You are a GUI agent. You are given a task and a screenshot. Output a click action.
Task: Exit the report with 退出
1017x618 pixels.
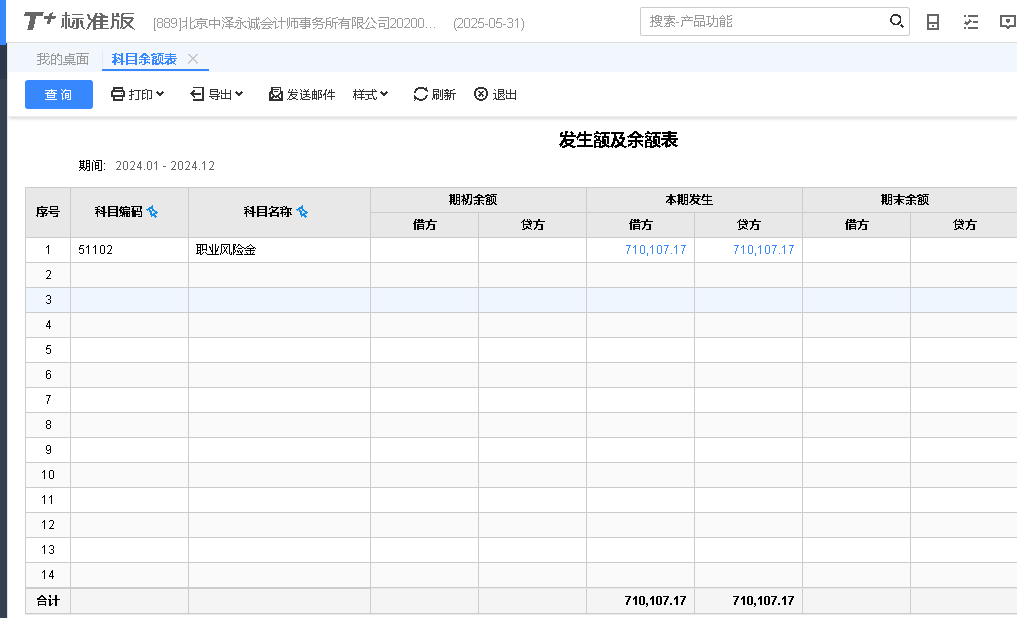pyautogui.click(x=496, y=94)
